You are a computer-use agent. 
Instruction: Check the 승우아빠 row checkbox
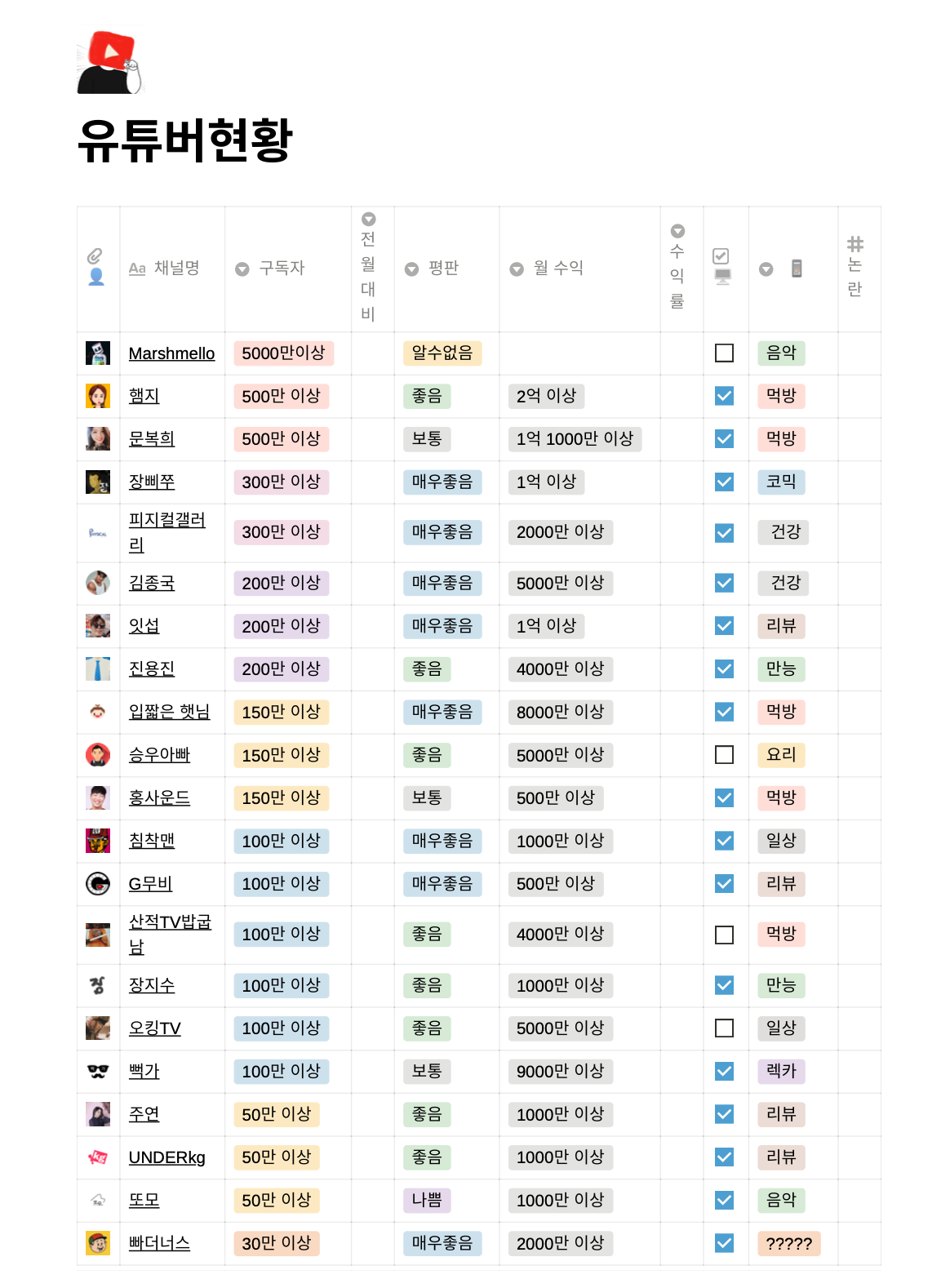(724, 755)
